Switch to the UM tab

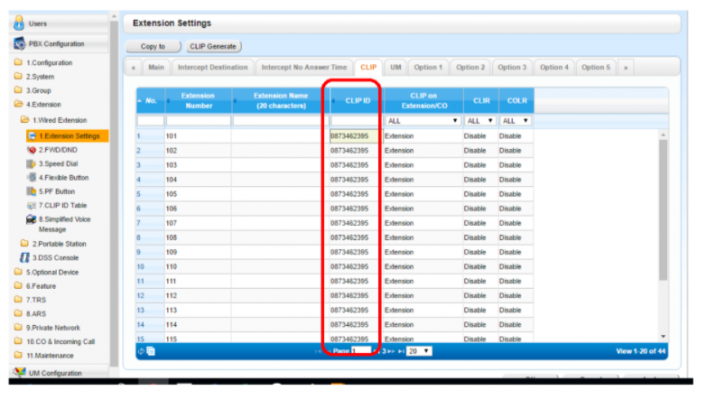[396, 67]
